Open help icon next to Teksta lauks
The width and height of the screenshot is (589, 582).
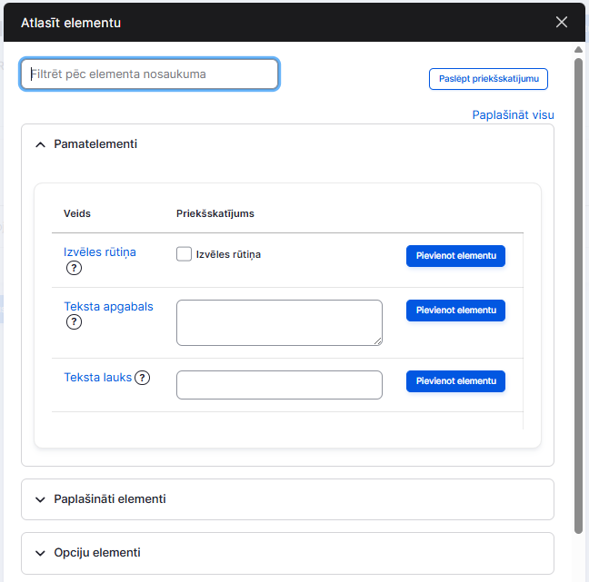click(142, 378)
